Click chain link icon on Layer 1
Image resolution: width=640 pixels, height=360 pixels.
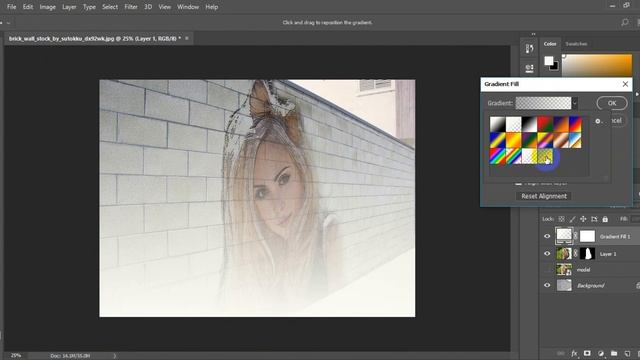tap(576, 253)
